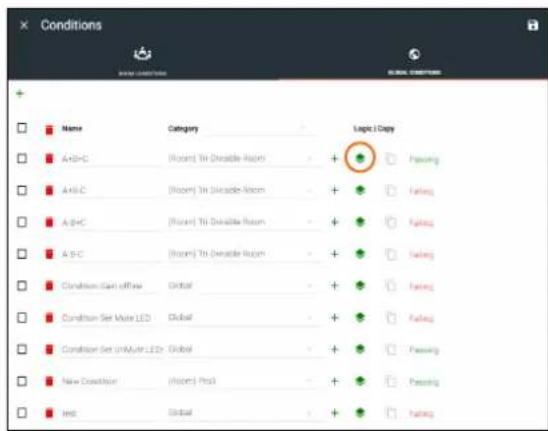Select the checkbox for the A+B-C row

[x=22, y=190]
